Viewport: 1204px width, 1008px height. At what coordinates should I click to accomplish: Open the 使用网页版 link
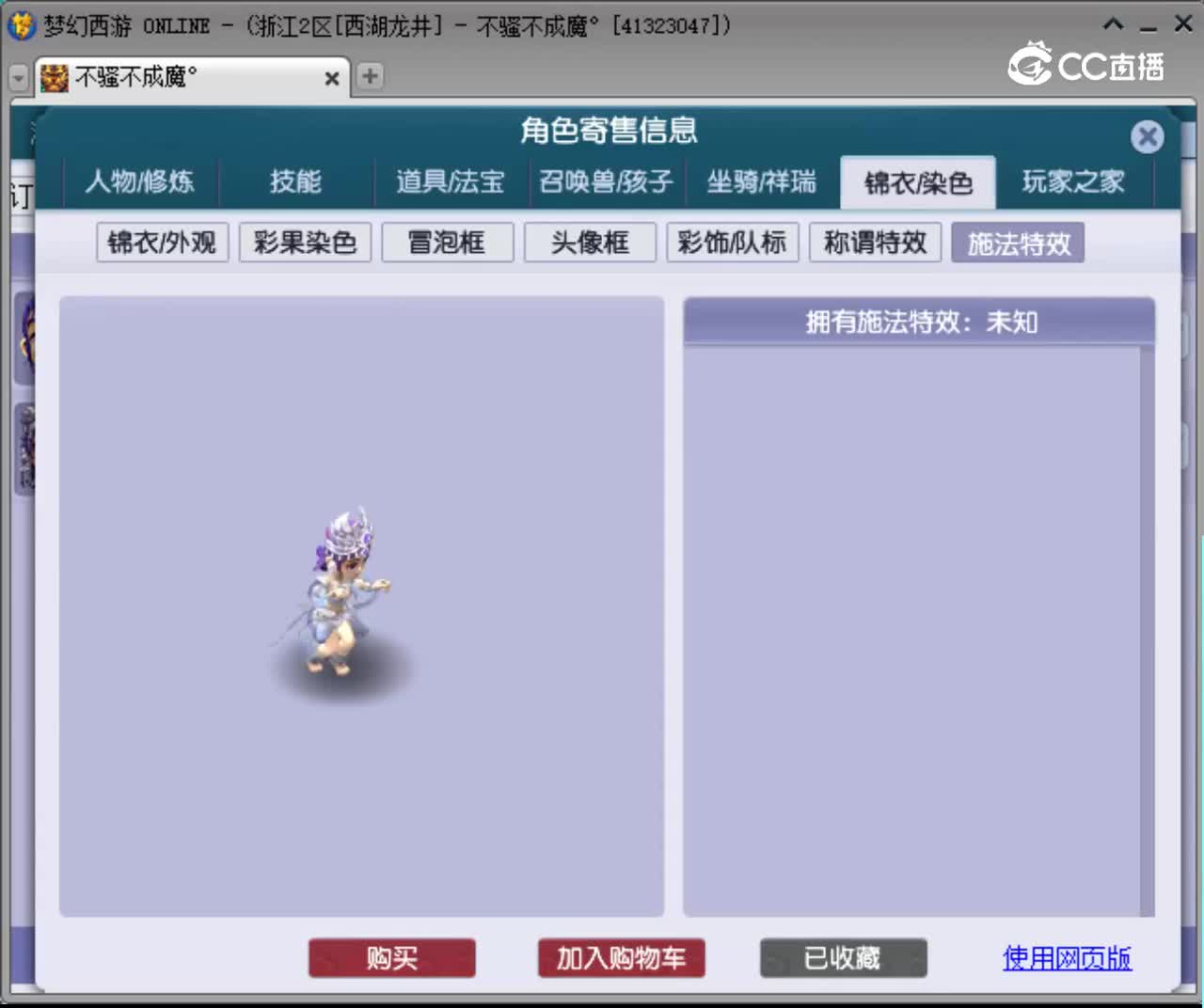pyautogui.click(x=1068, y=958)
